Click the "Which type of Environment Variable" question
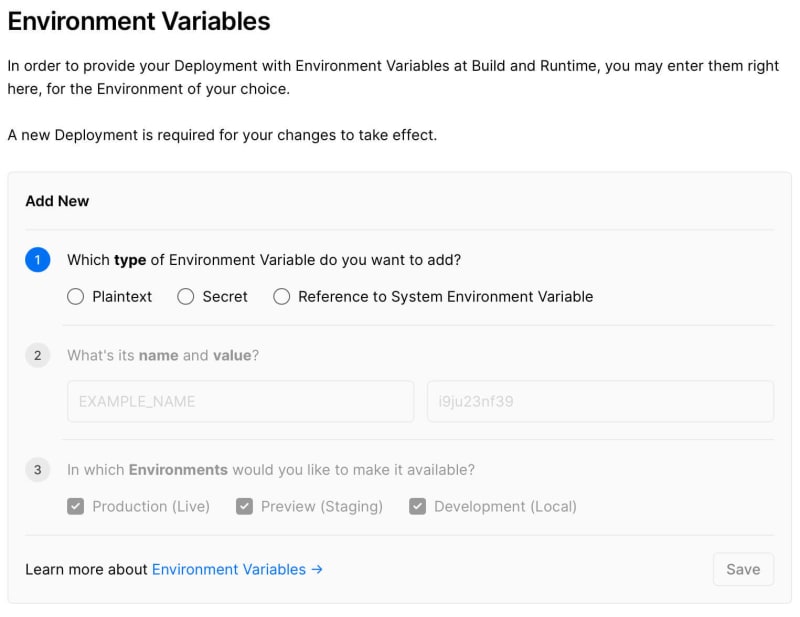Image resolution: width=800 pixels, height=617 pixels. coord(264,260)
